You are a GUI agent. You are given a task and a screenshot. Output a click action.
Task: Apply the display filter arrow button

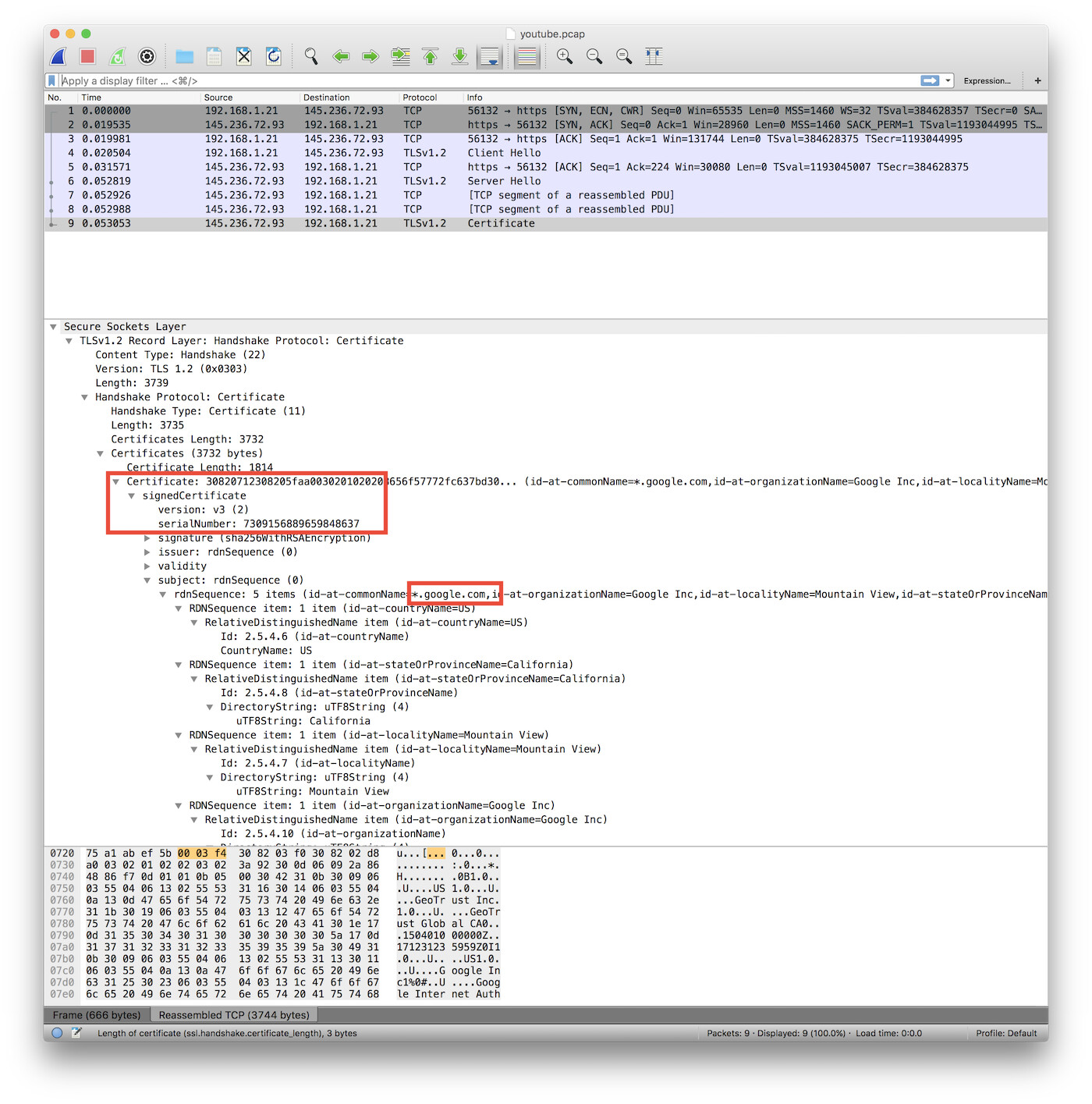coord(930,80)
